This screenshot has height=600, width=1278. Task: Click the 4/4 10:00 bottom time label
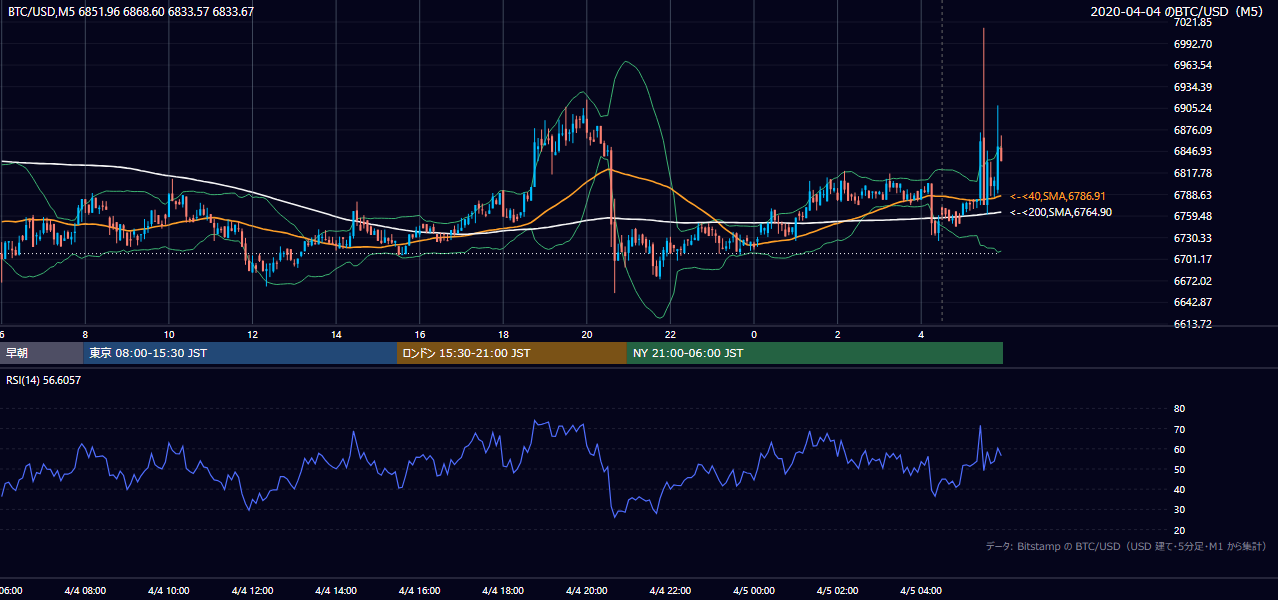coord(169,591)
